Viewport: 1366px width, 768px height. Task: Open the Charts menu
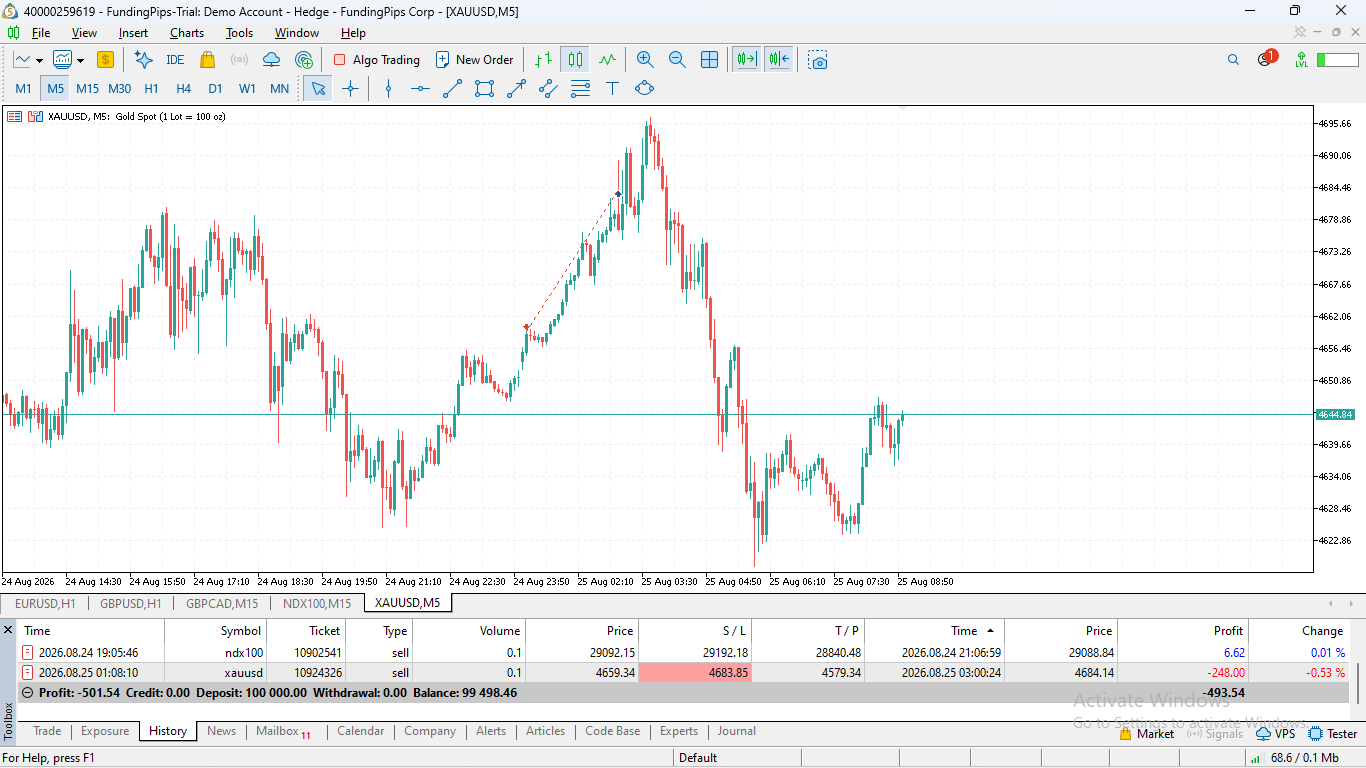coord(186,33)
